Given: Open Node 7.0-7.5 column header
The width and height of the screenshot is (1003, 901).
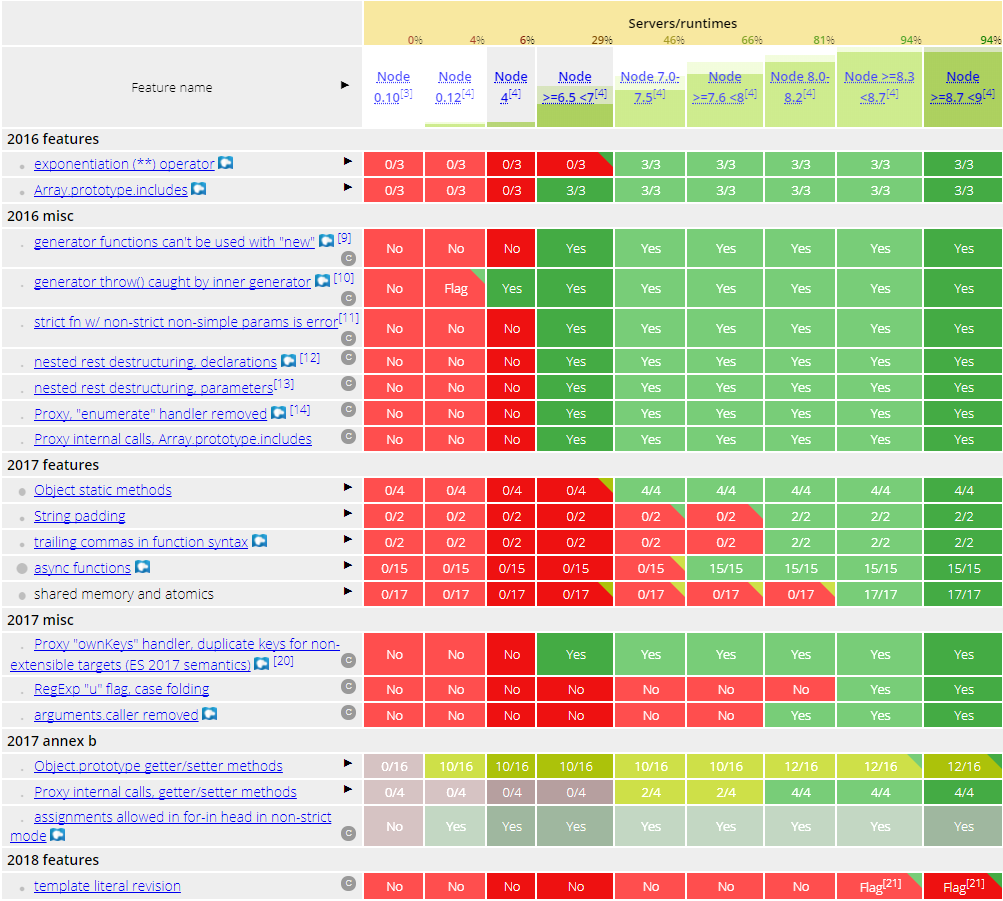Looking at the screenshot, I should tap(650, 87).
